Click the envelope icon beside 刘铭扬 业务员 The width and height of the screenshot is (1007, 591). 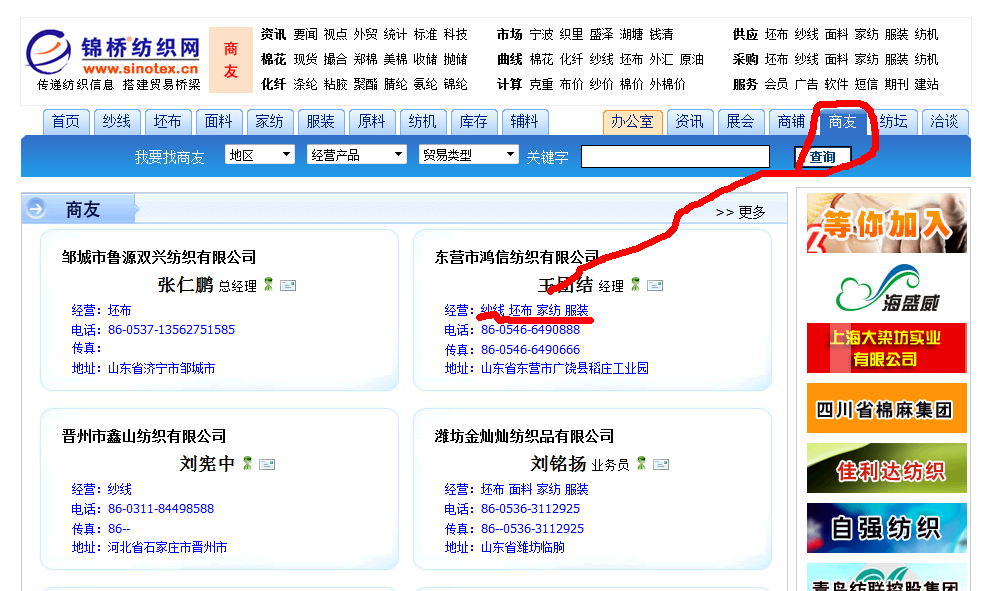tap(661, 465)
